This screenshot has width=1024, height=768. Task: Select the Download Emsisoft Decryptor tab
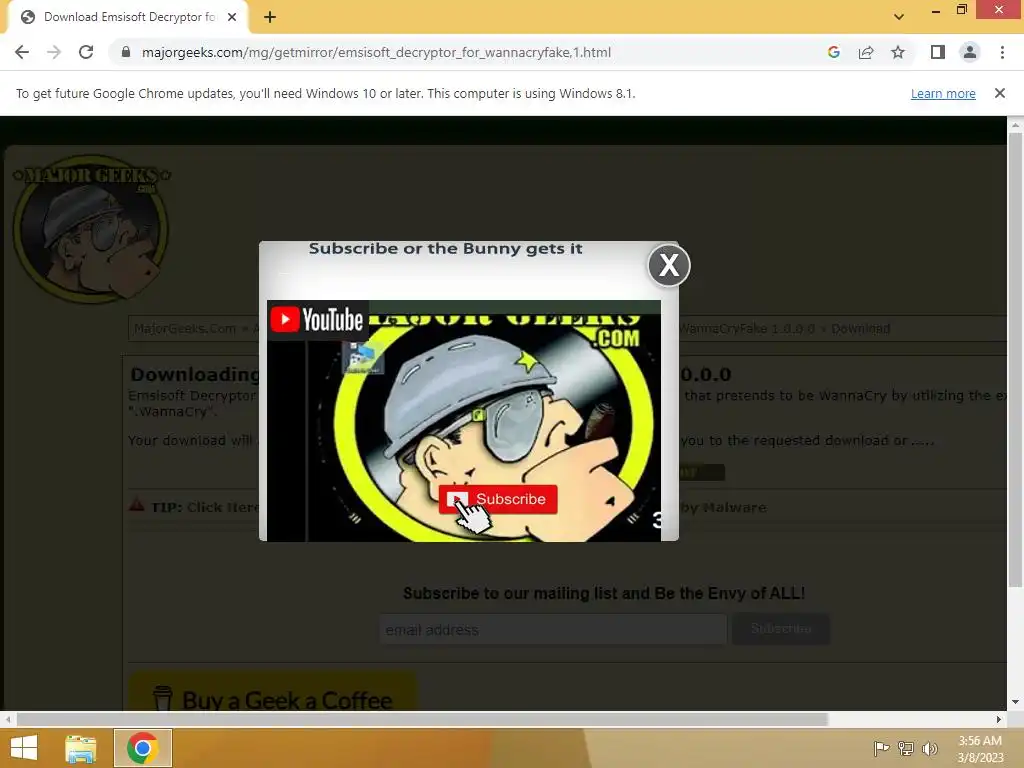pos(128,17)
